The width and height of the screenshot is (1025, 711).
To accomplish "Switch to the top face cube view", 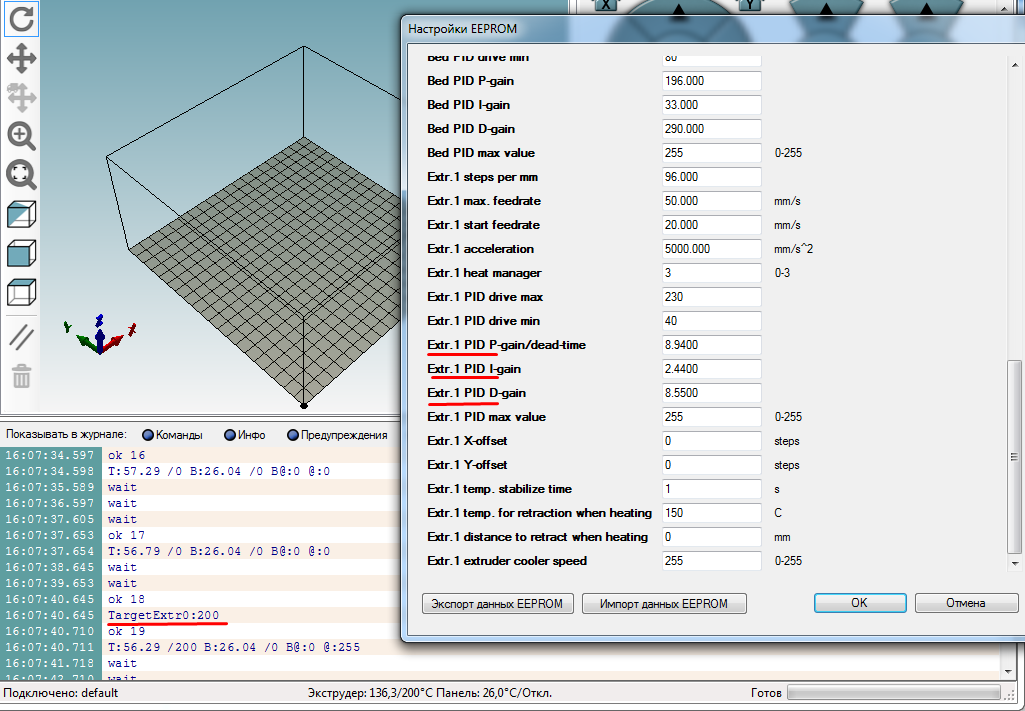I will point(21,292).
